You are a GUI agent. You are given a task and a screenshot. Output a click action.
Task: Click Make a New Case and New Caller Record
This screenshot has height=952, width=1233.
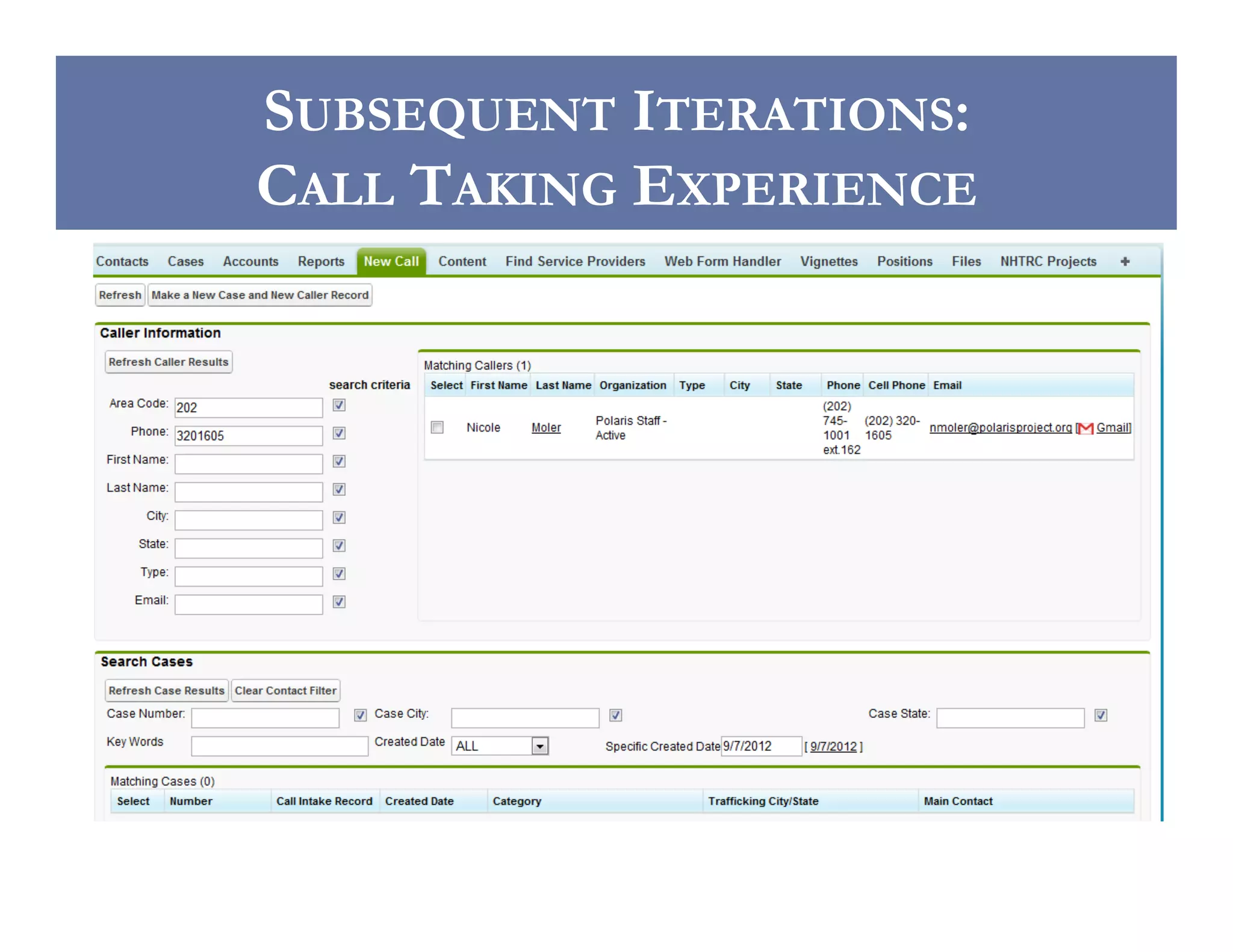point(259,295)
